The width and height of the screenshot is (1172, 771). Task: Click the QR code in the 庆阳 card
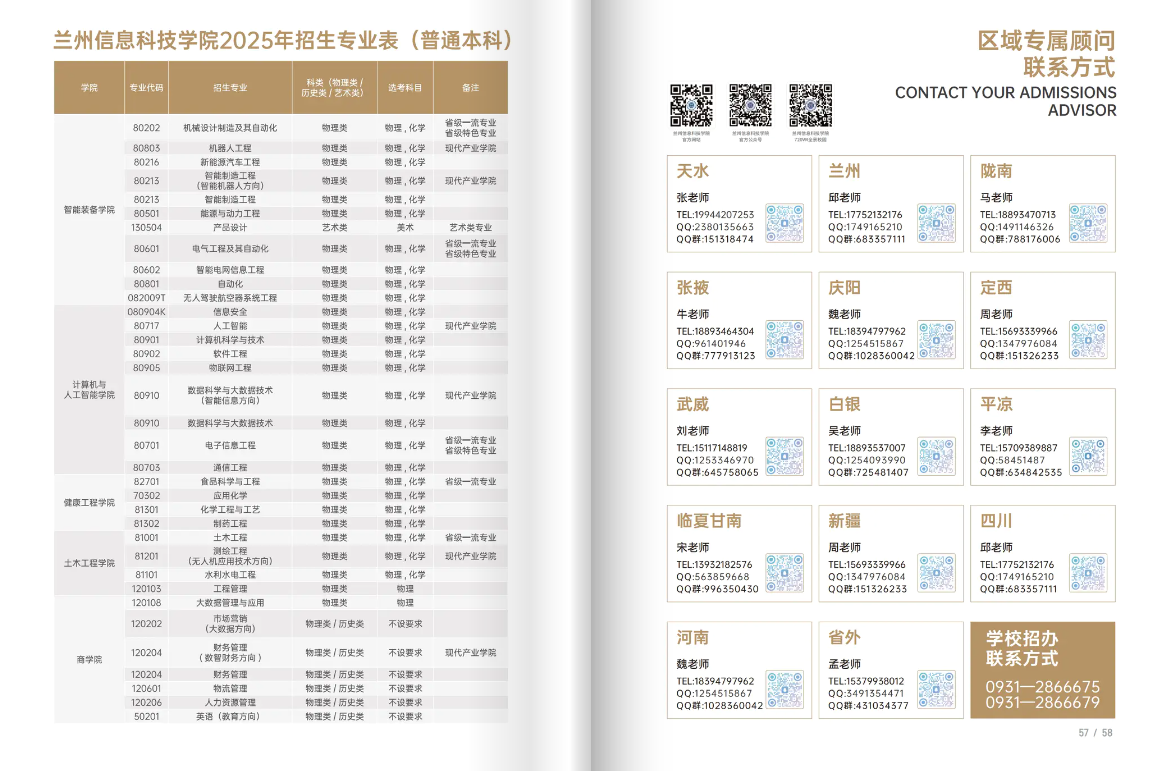click(x=937, y=340)
